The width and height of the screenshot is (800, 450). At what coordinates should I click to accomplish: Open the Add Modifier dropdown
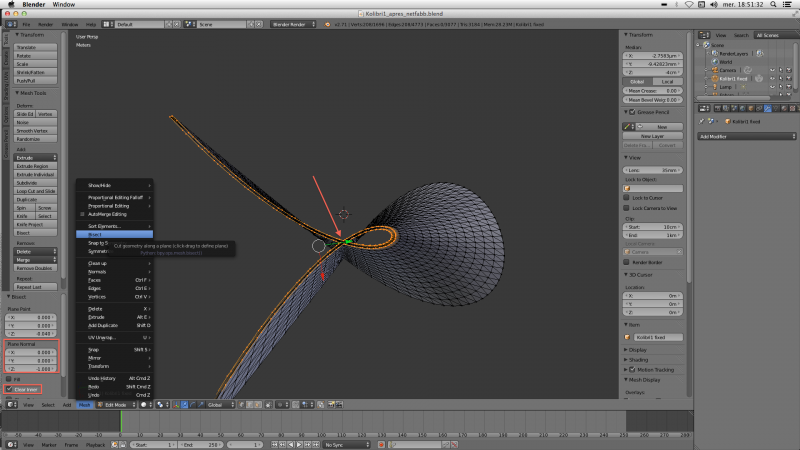[746, 136]
